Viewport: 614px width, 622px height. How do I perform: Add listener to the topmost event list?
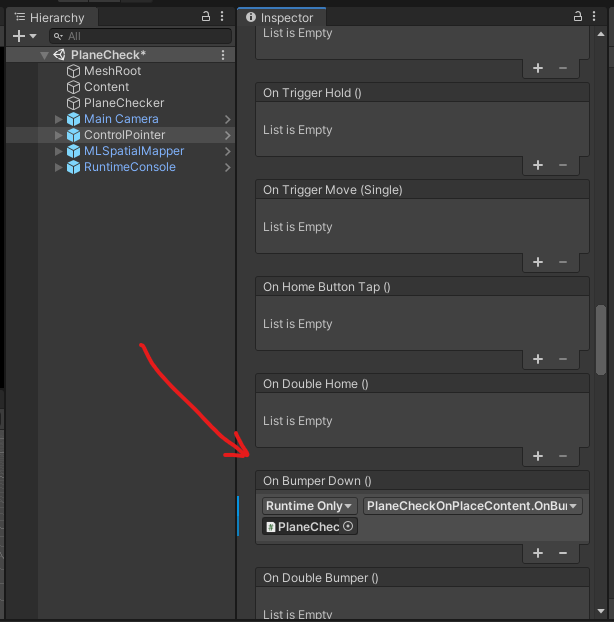538,68
